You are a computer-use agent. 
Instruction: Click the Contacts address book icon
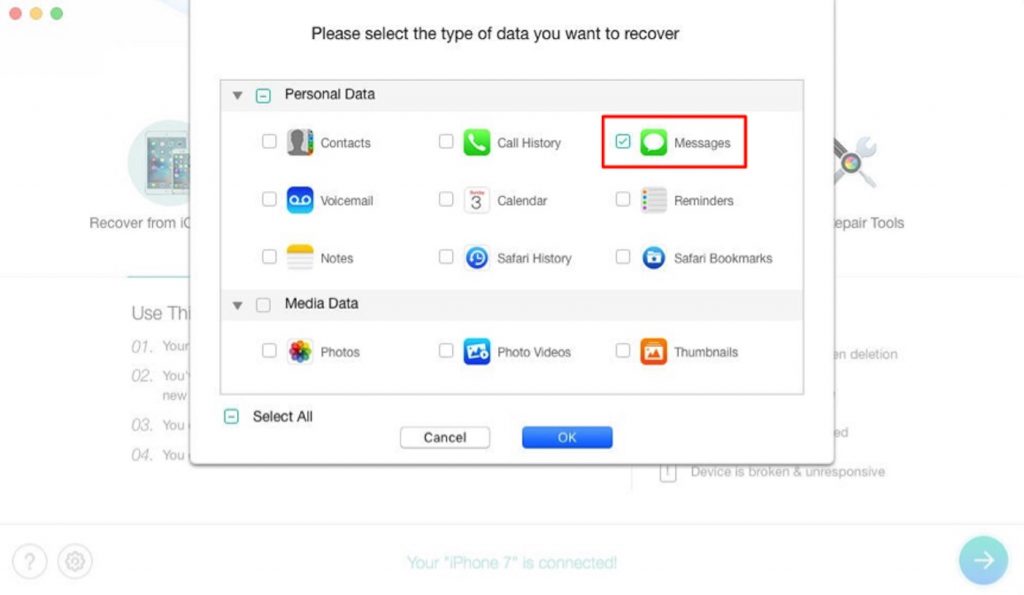300,142
